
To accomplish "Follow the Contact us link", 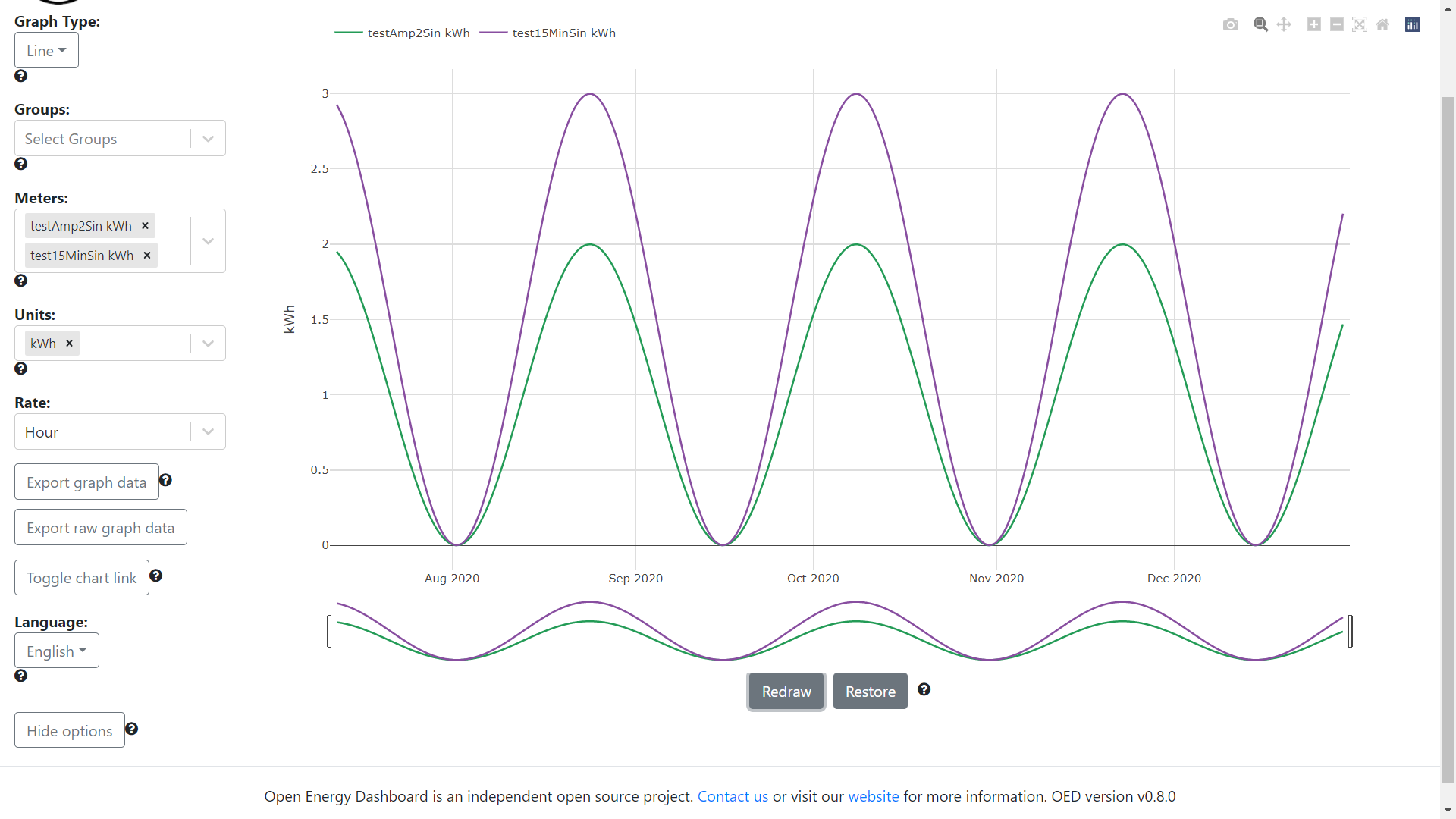I will click(732, 796).
